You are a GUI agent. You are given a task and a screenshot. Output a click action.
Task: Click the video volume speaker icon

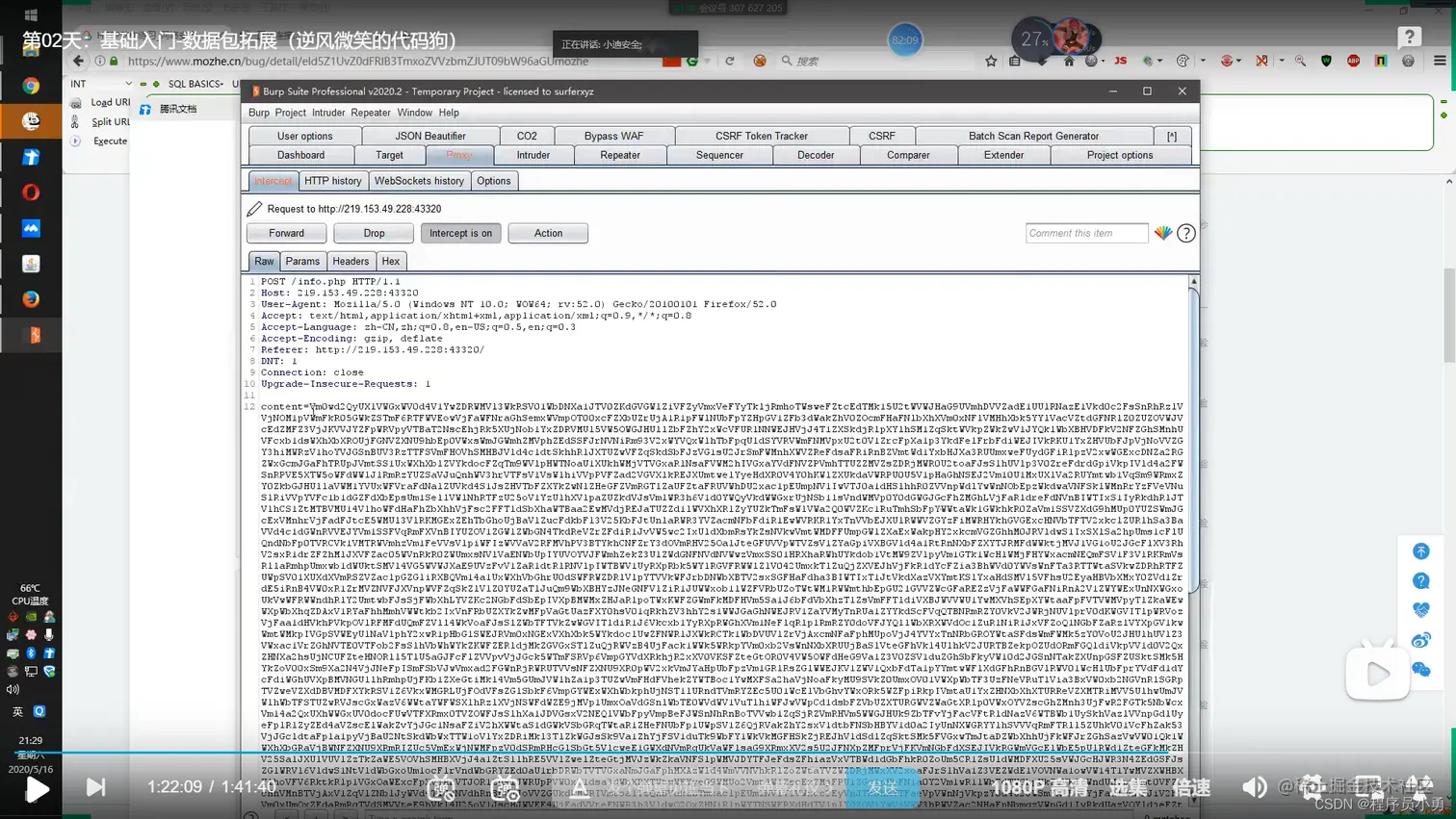pyautogui.click(x=1254, y=787)
